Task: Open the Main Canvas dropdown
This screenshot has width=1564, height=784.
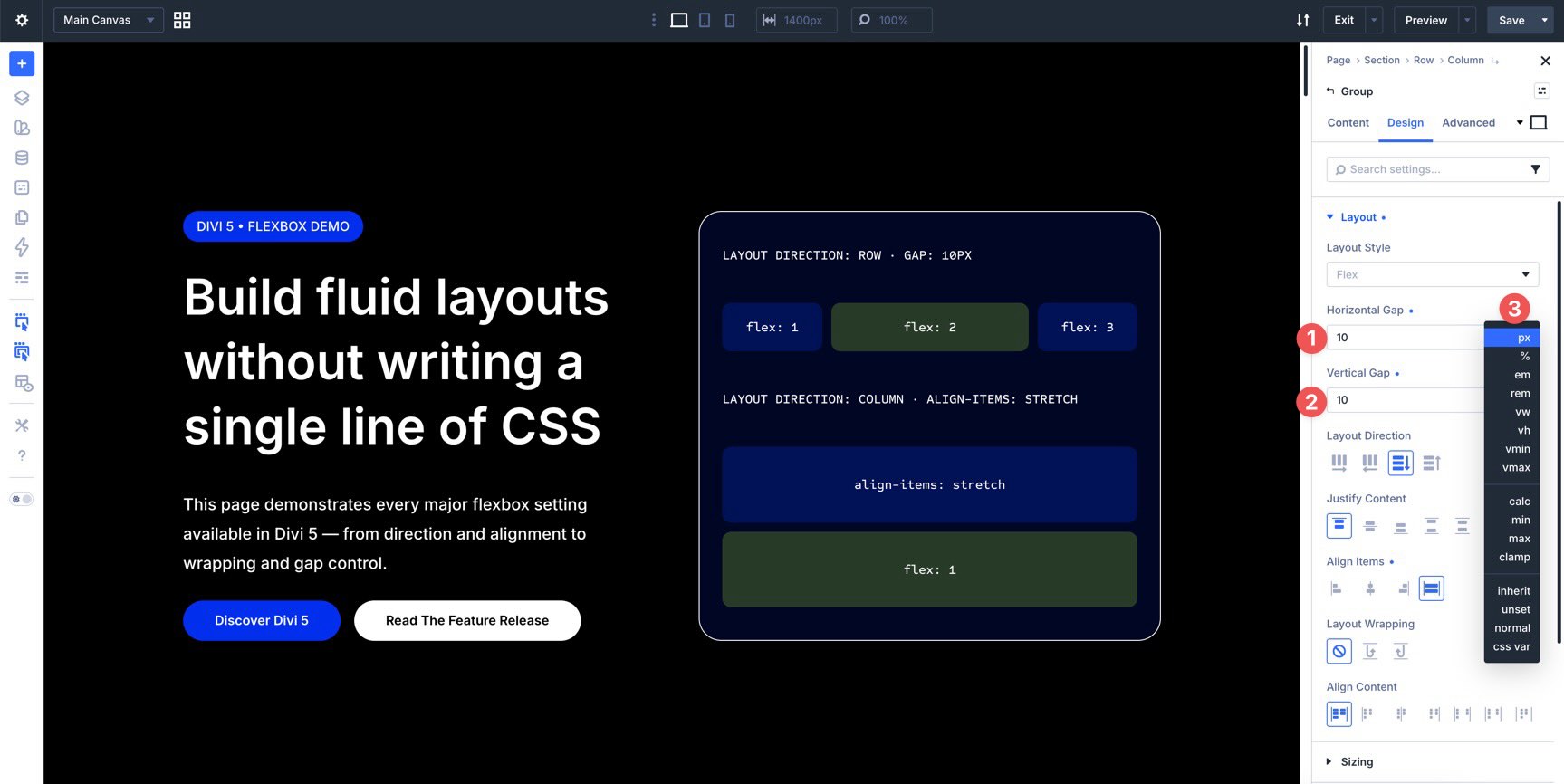Action: point(109,20)
